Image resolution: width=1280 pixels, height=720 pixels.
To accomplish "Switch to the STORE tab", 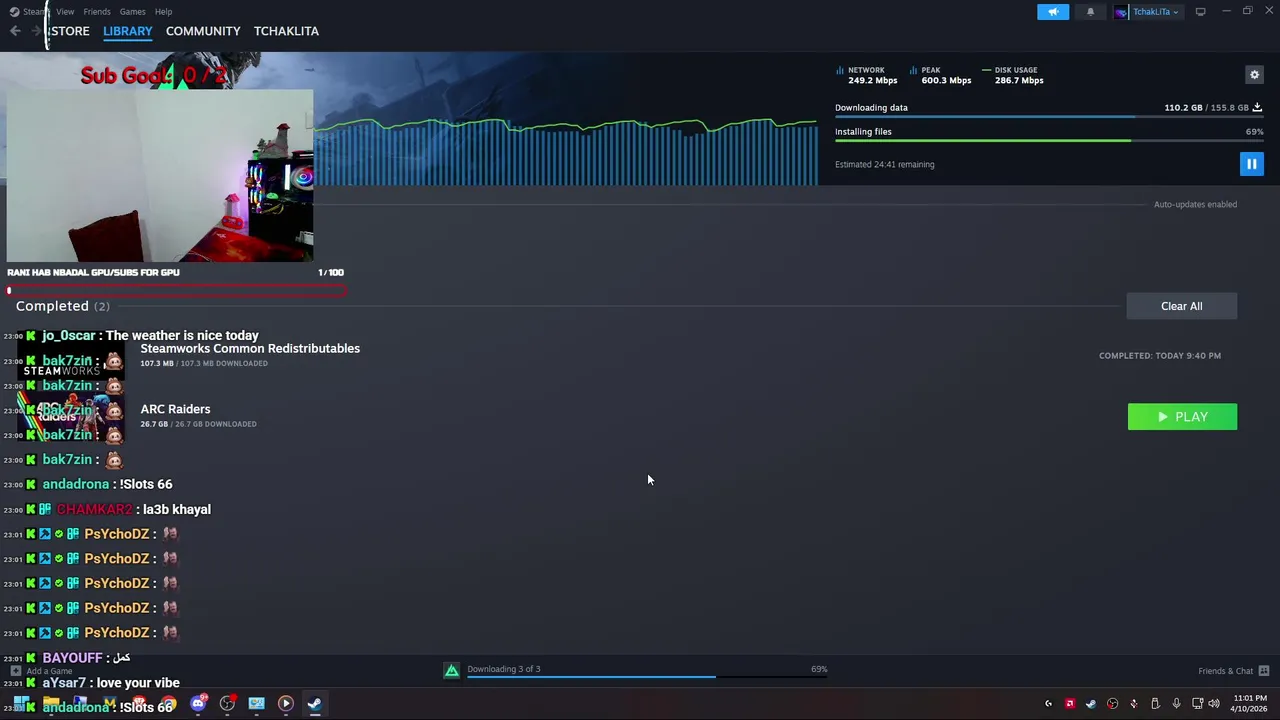I will [x=69, y=31].
